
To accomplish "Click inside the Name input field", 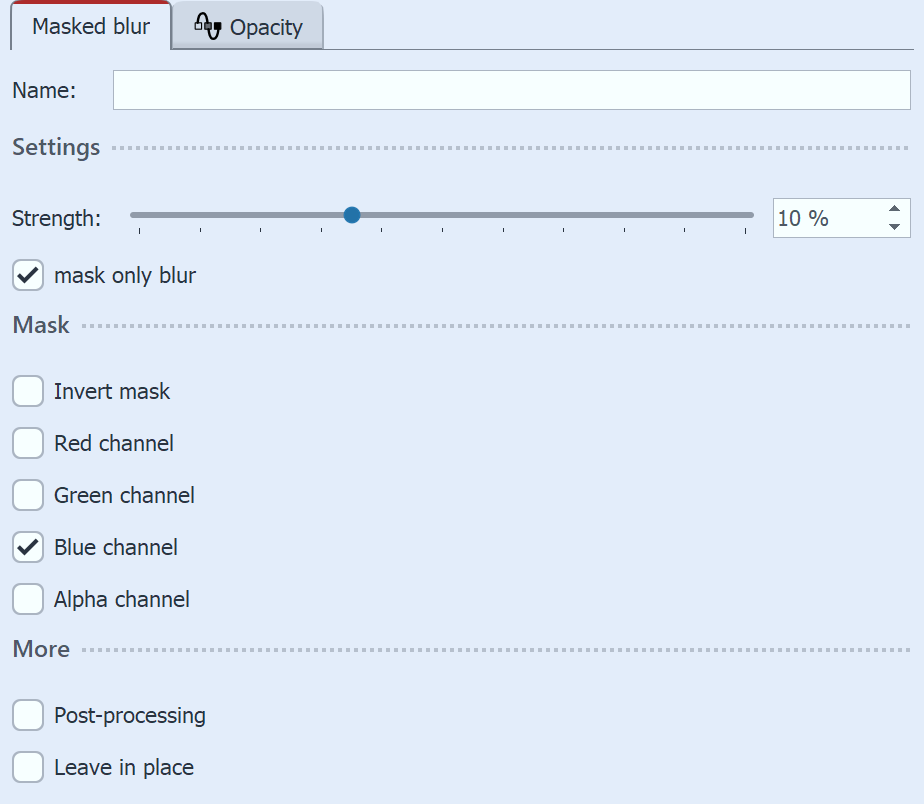I will (512, 90).
